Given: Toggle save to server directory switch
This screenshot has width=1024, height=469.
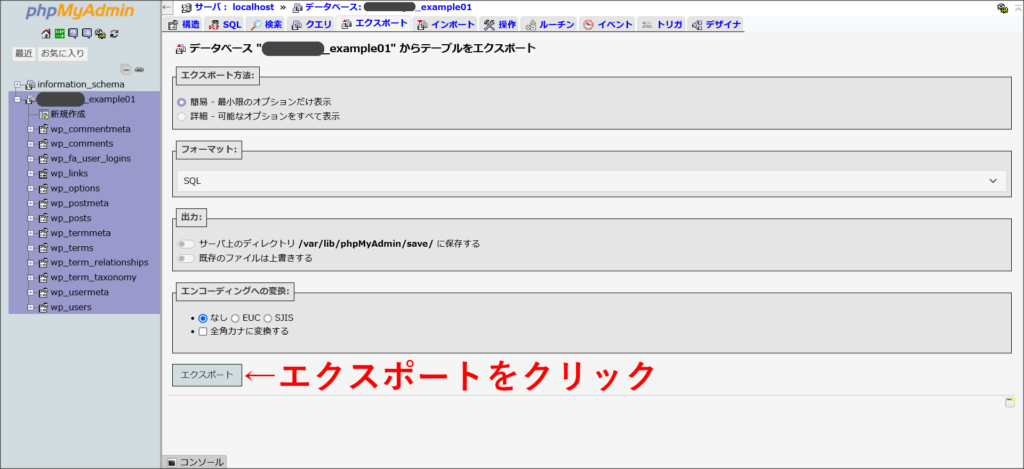Looking at the screenshot, I should pos(186,244).
